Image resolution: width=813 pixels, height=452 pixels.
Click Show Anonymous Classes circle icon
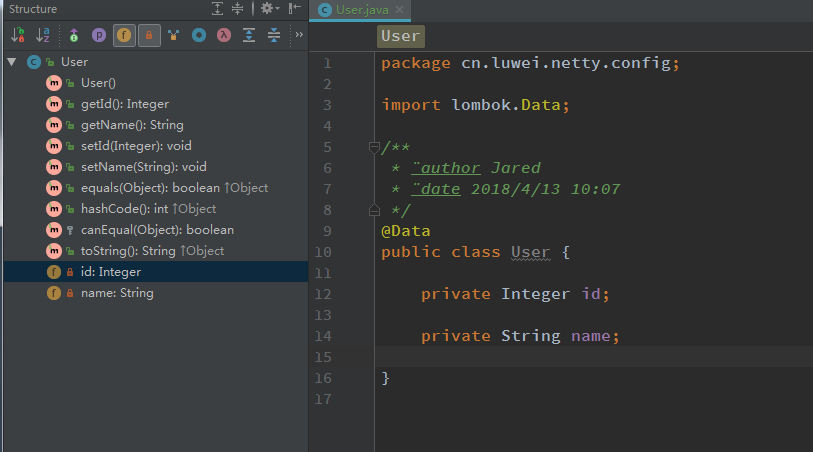tap(199, 35)
